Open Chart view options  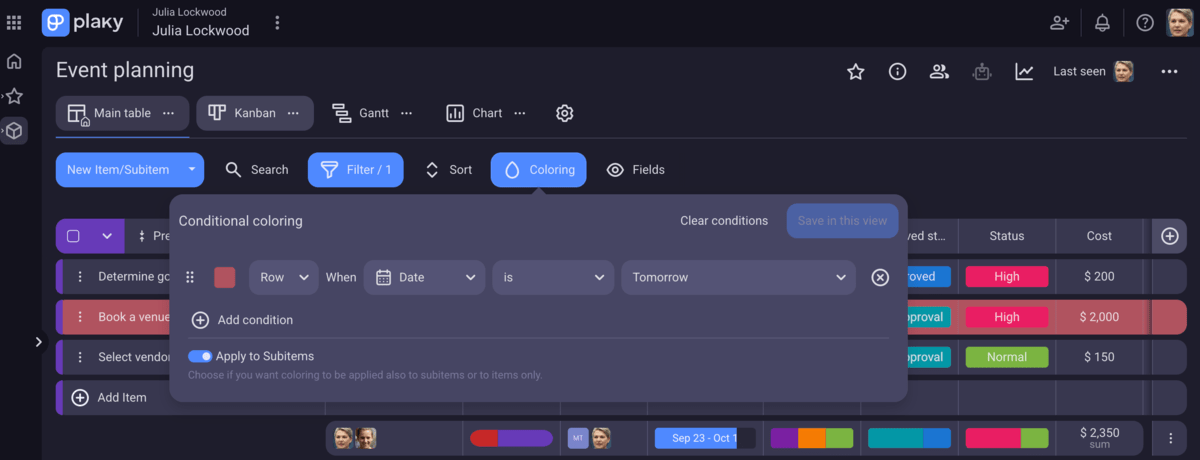520,113
